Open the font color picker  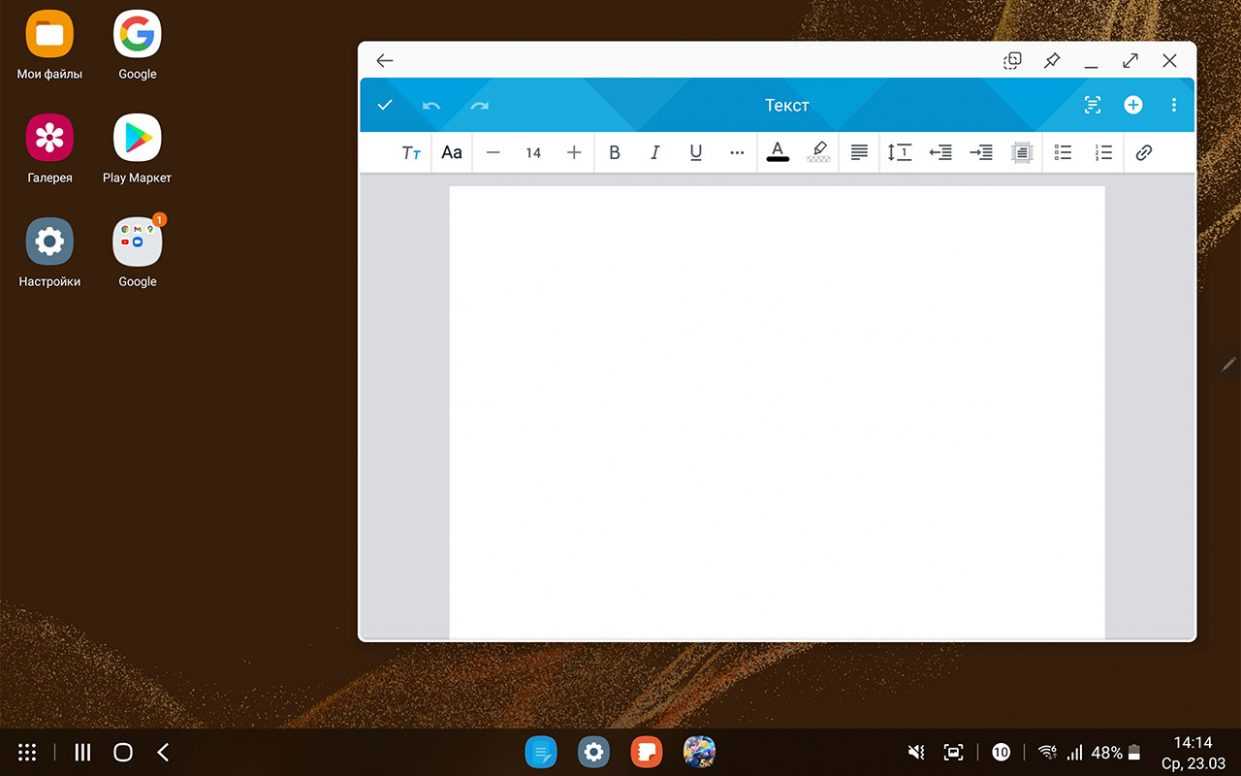tap(778, 153)
